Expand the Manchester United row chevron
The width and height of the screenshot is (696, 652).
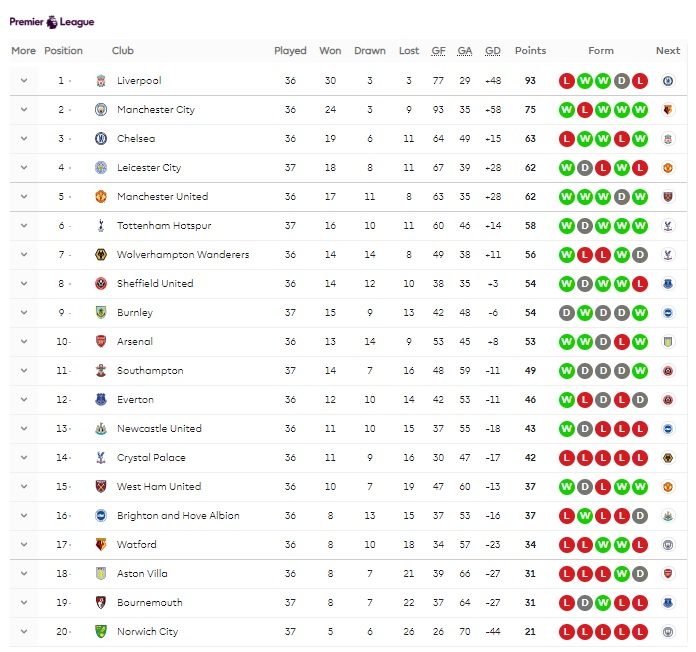click(x=24, y=197)
